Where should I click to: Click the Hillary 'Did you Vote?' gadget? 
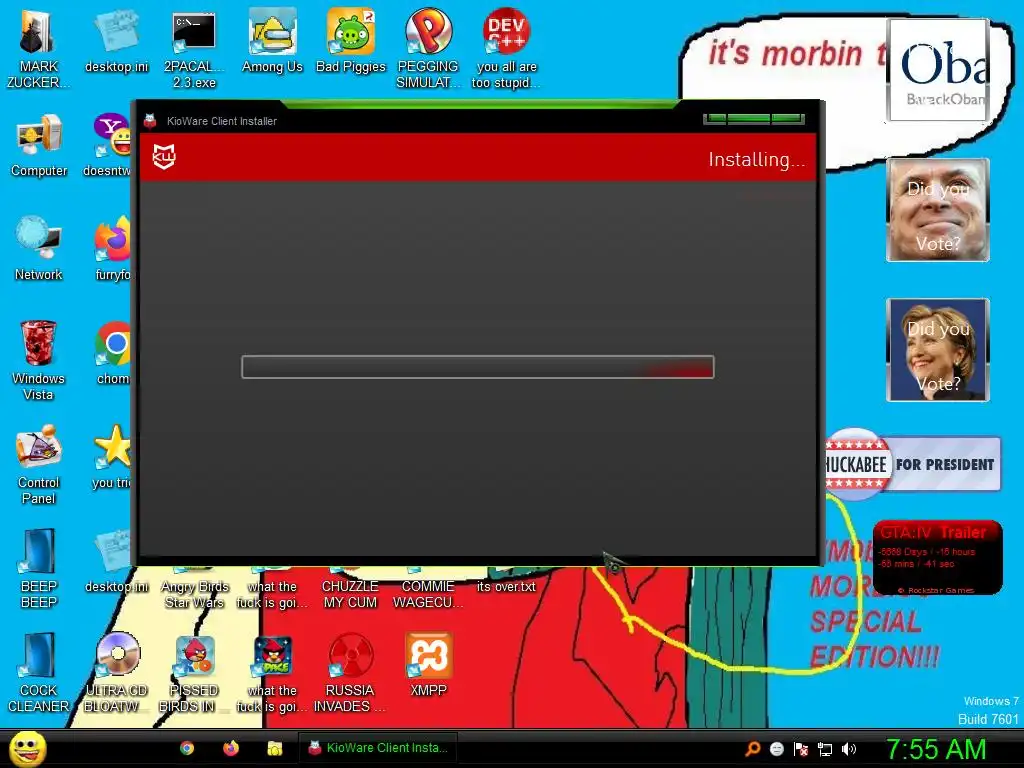937,350
